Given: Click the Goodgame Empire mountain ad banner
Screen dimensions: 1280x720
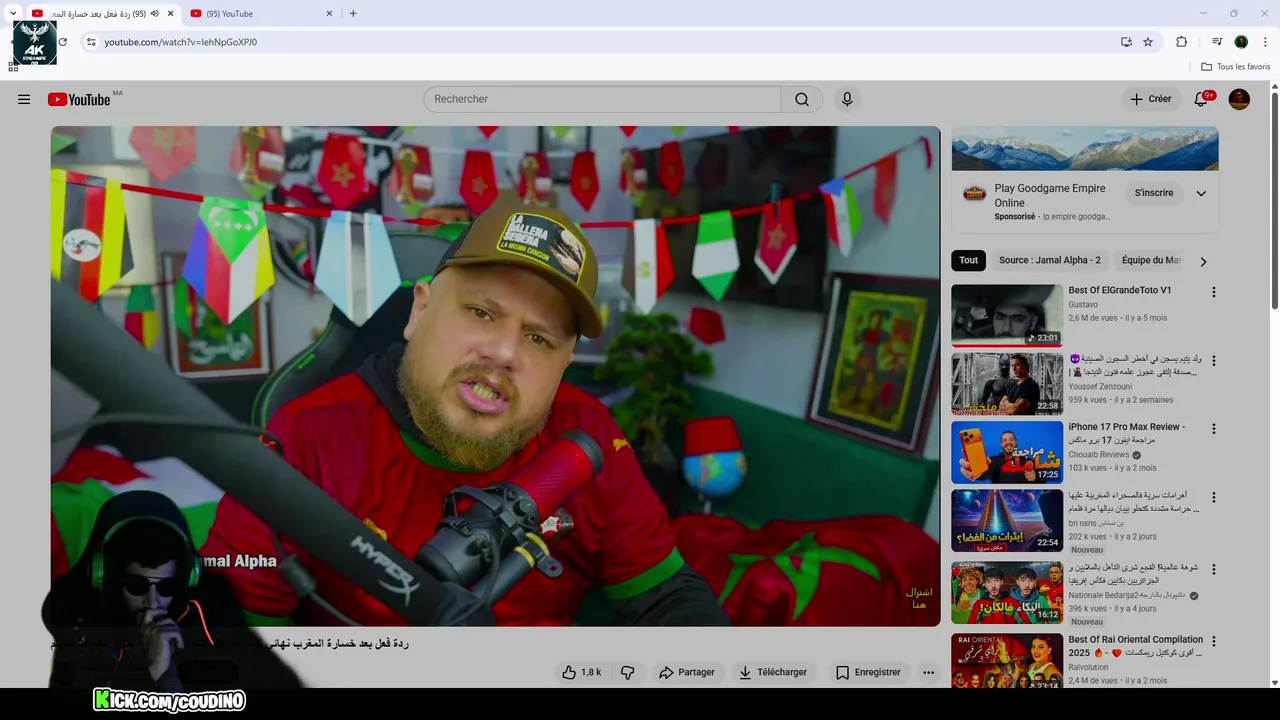Looking at the screenshot, I should click(1085, 148).
